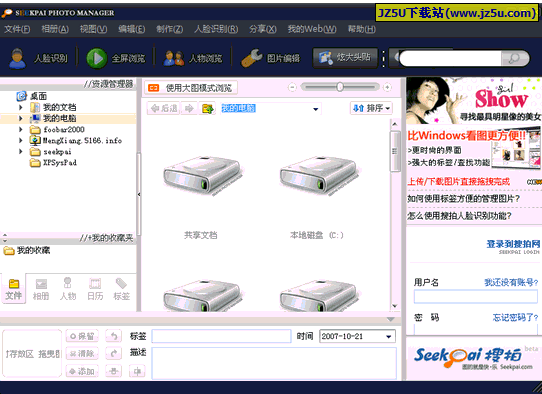Open the 编辑(E) menu
Screen dimensions: 542x394
tap(131, 29)
